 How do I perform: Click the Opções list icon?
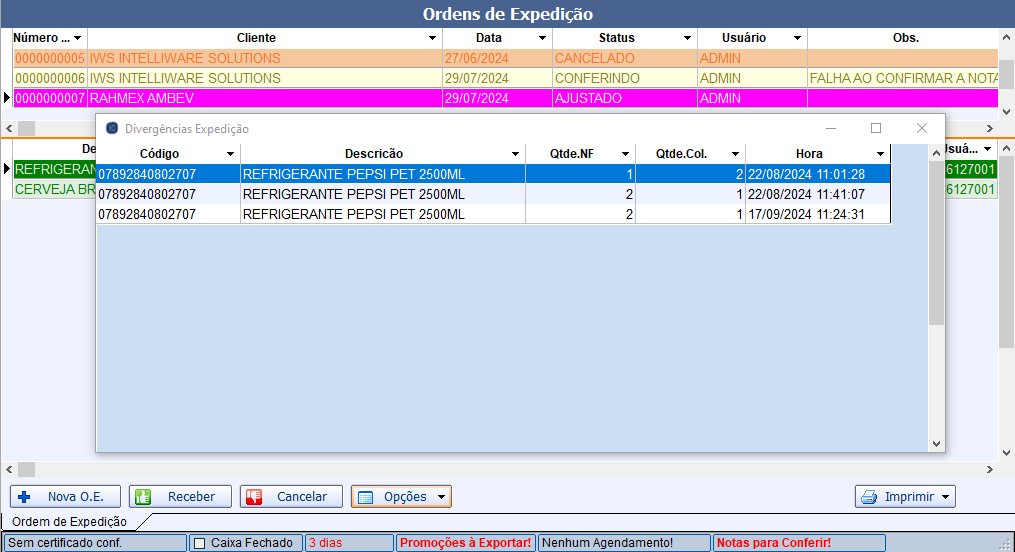(366, 497)
